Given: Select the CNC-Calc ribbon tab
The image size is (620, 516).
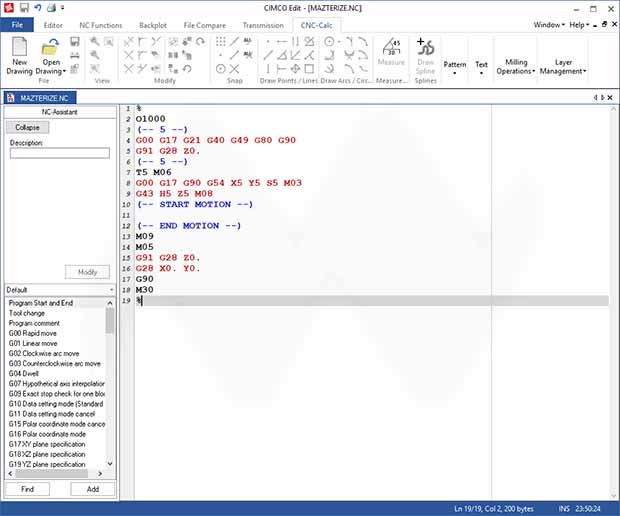Looking at the screenshot, I should click(x=316, y=25).
